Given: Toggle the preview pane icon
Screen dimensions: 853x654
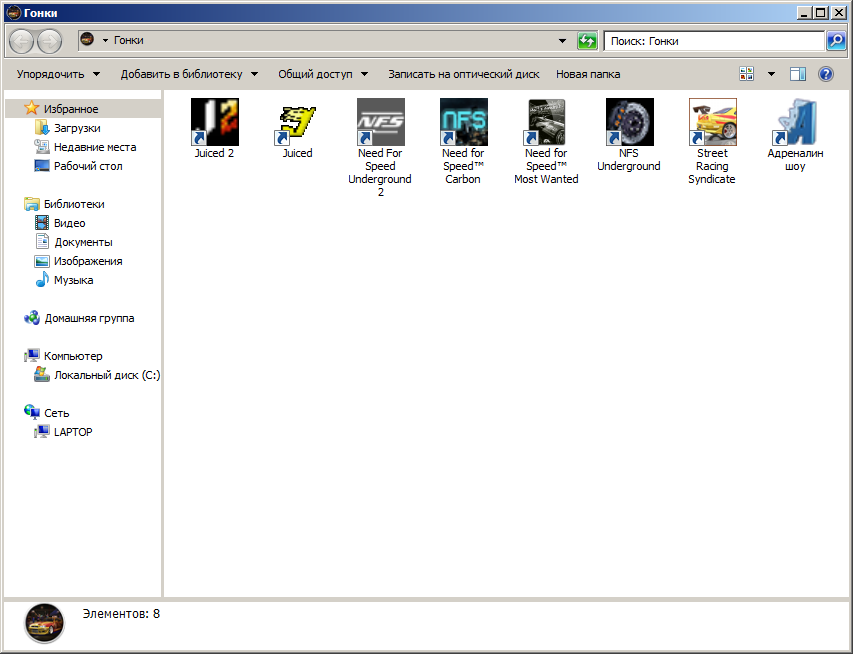Looking at the screenshot, I should tap(798, 74).
